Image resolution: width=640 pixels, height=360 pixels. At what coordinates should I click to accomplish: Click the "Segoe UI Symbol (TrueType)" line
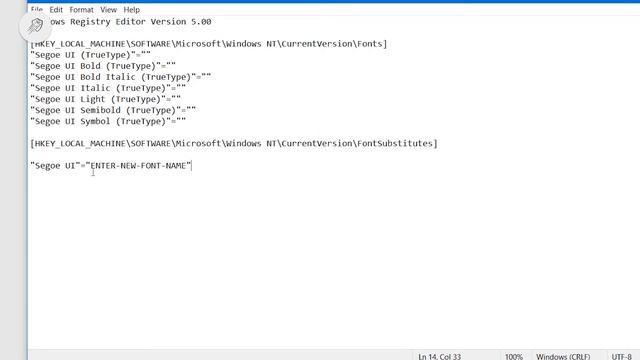[x=108, y=121]
